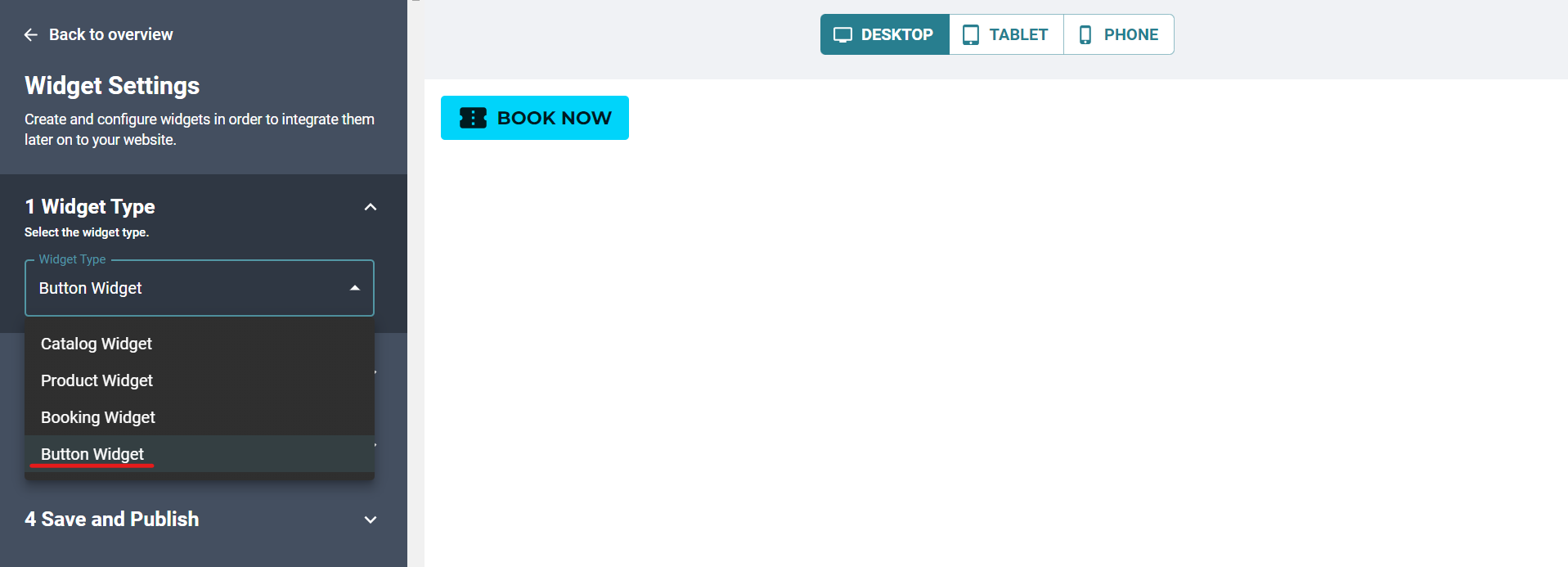Image resolution: width=1568 pixels, height=567 pixels.
Task: Select Button Widget option in list
Action: (x=200, y=454)
